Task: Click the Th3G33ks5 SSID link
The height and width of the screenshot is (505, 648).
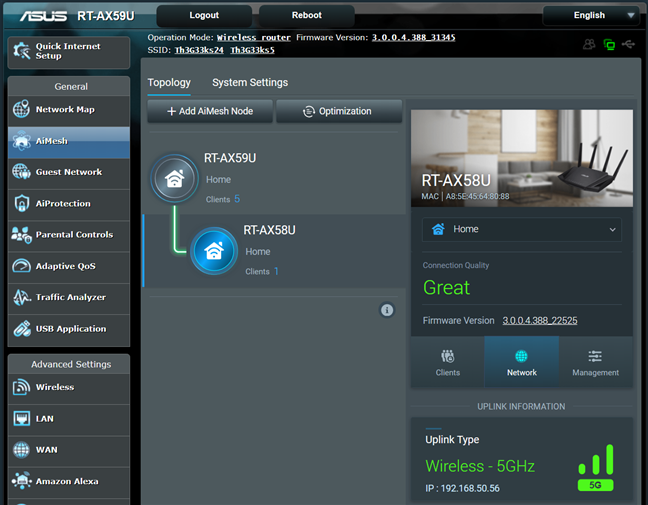Action: pyautogui.click(x=252, y=50)
